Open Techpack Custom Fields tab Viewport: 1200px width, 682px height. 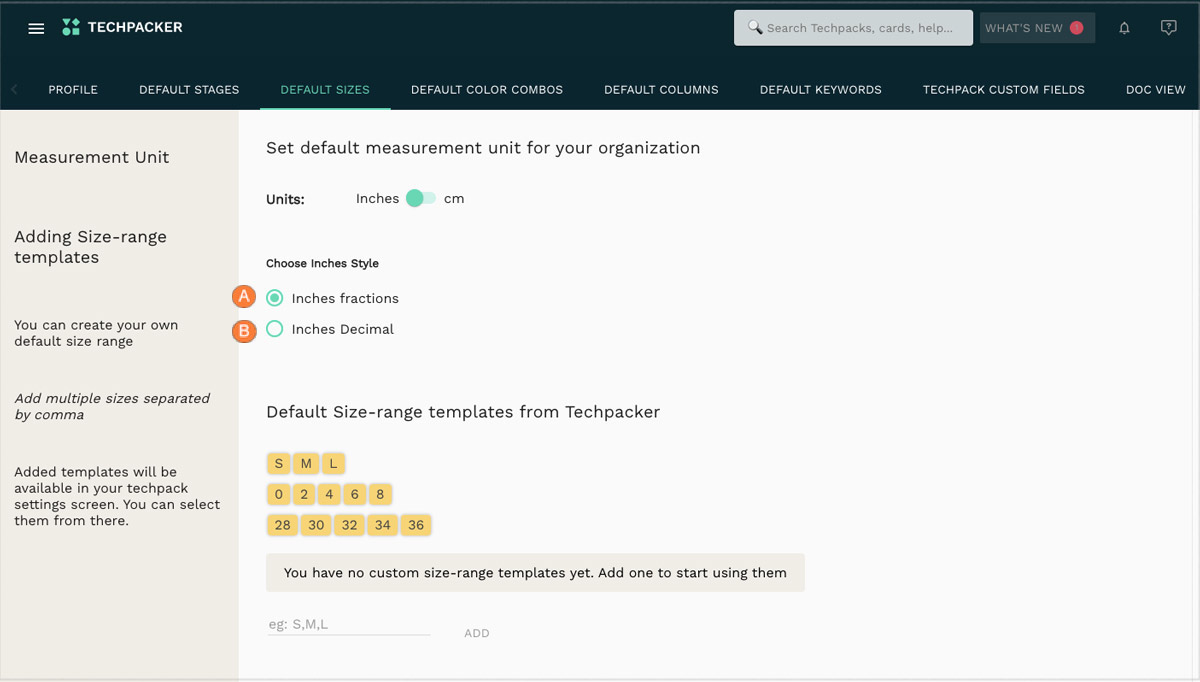(1003, 90)
